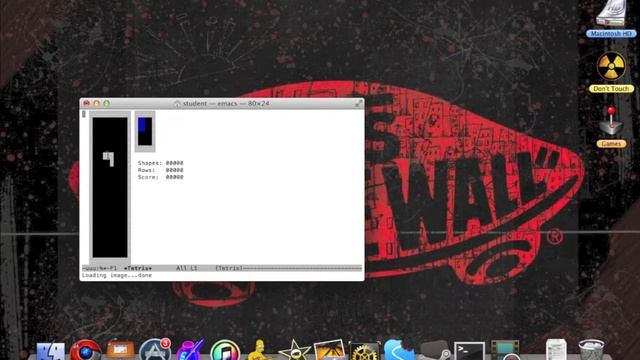
Task: Open the Games joystick desktop icon
Action: tap(611, 121)
